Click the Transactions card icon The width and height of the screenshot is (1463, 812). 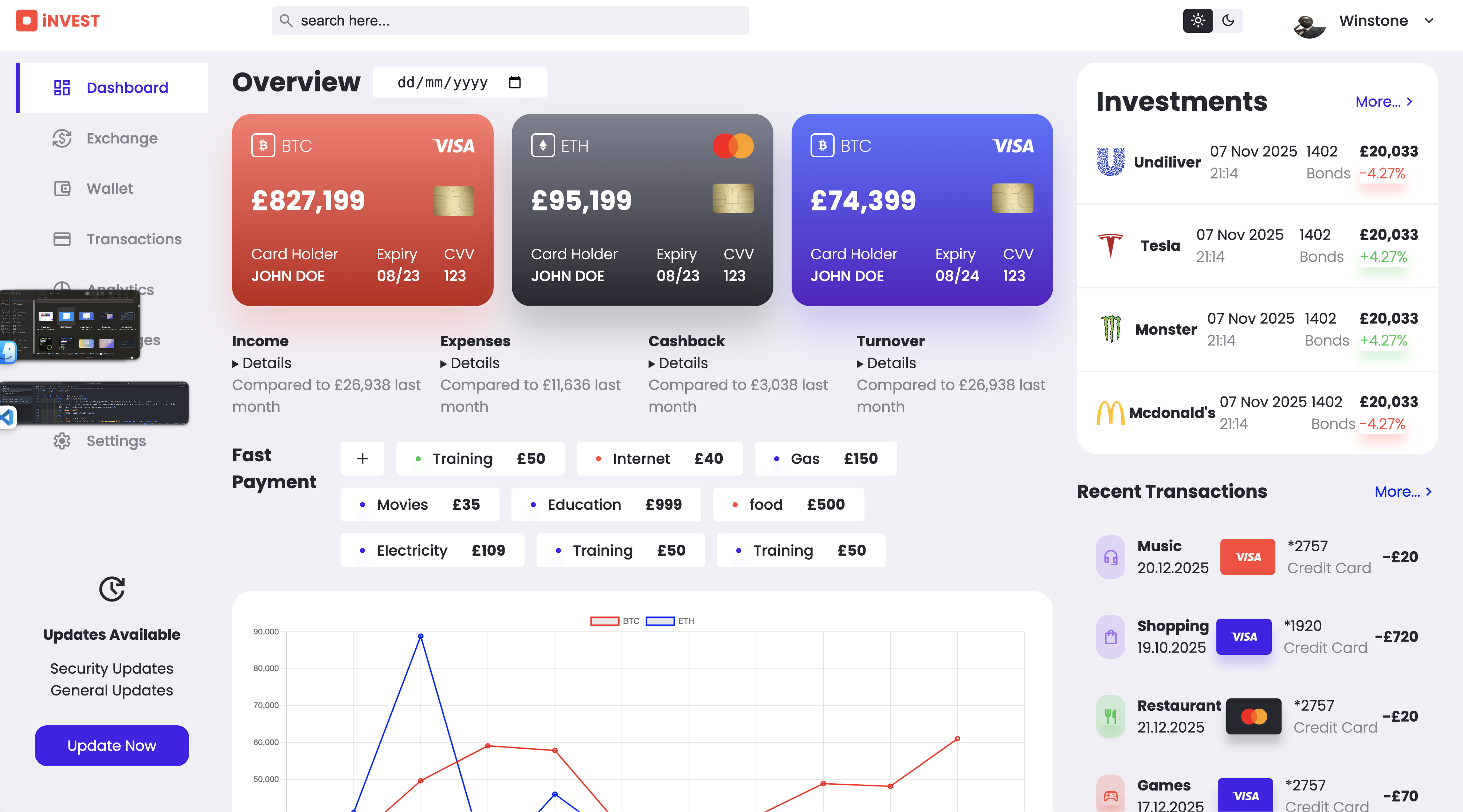pos(62,239)
